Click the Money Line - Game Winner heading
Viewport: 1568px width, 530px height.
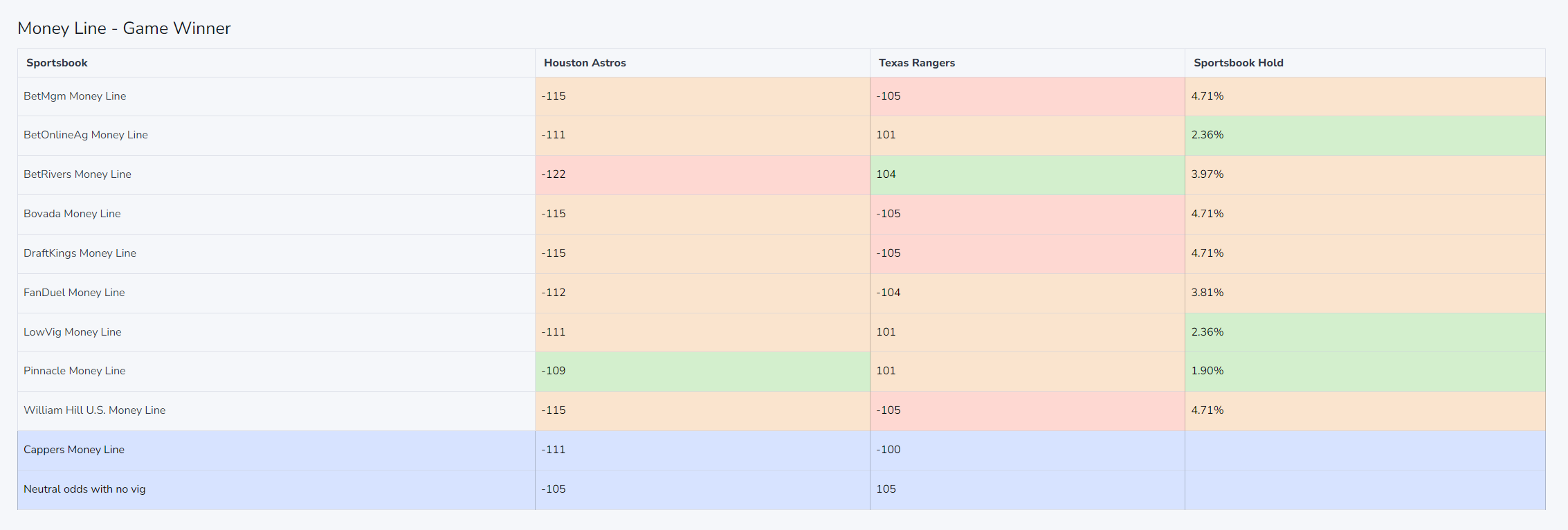124,28
